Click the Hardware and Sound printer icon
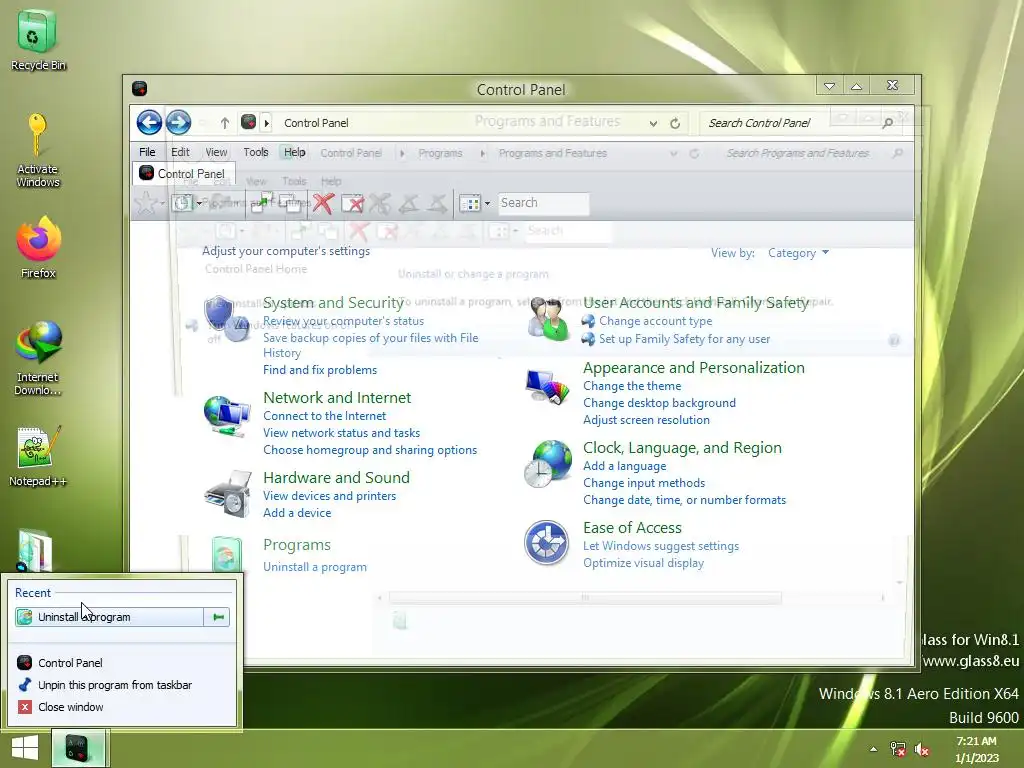The image size is (1024, 768). pos(227,494)
